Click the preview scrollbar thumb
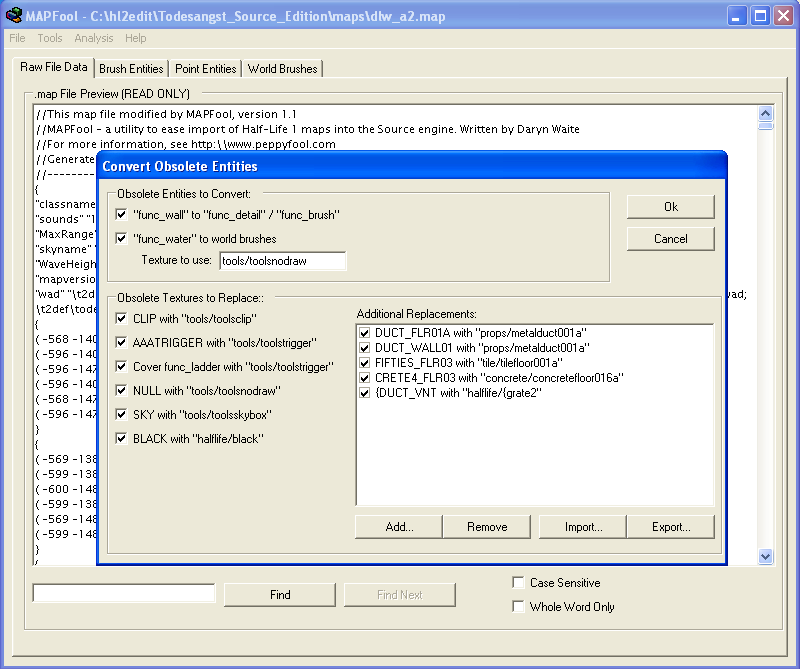 [x=765, y=126]
